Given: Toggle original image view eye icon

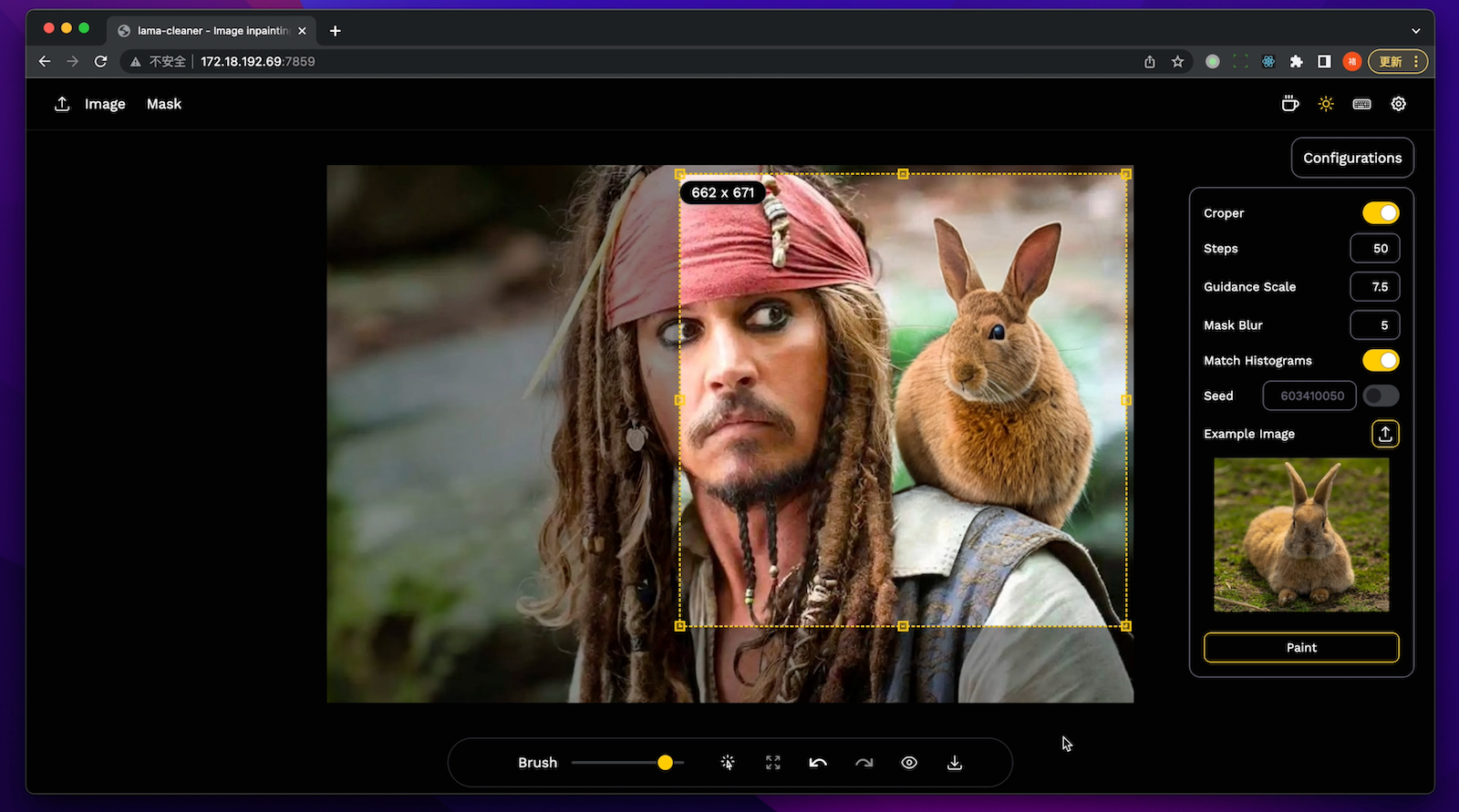Looking at the screenshot, I should (x=909, y=763).
